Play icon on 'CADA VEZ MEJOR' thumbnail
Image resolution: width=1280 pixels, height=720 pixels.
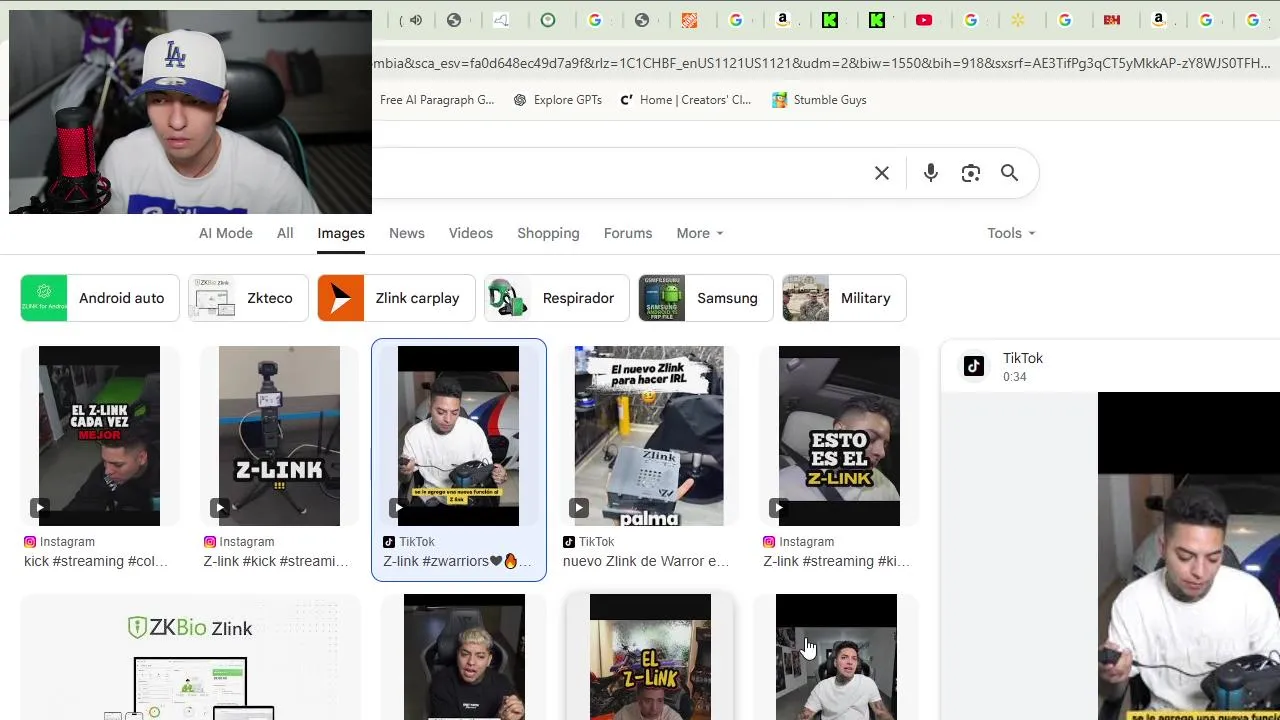[39, 508]
